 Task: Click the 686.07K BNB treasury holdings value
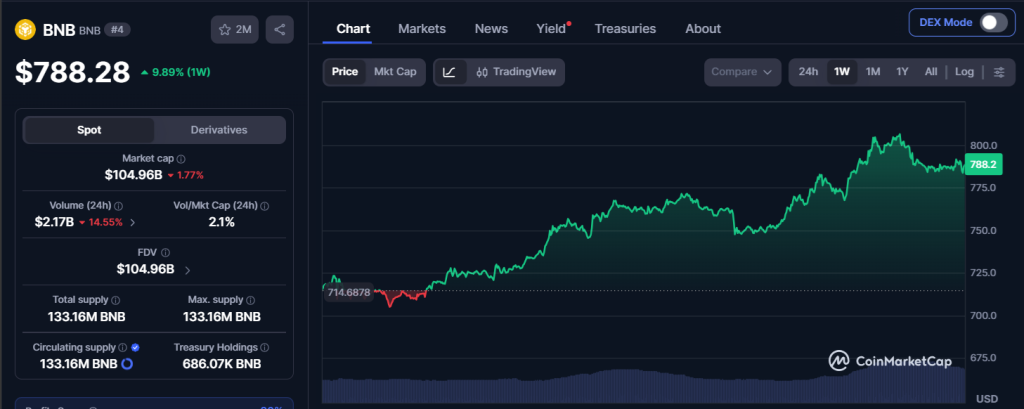221,364
